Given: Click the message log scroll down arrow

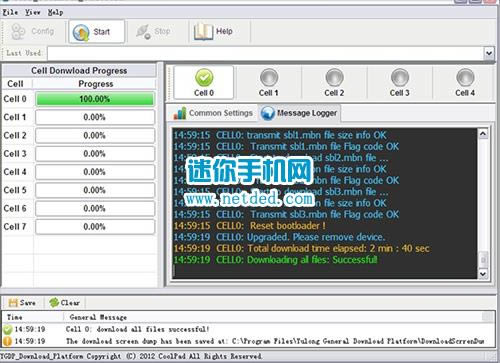Looking at the screenshot, I should (483, 274).
